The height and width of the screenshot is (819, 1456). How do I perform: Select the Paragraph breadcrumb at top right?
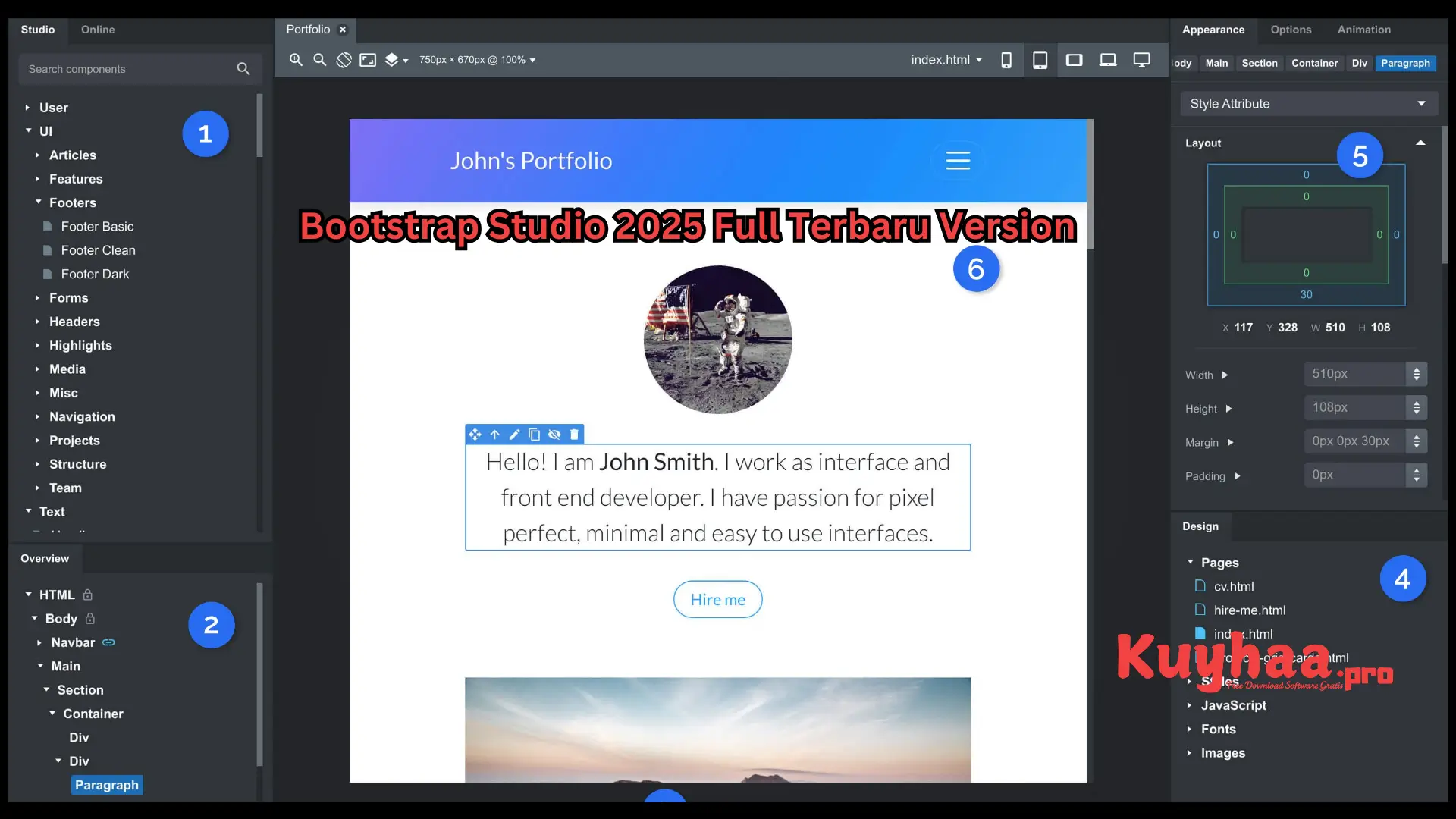(x=1405, y=64)
